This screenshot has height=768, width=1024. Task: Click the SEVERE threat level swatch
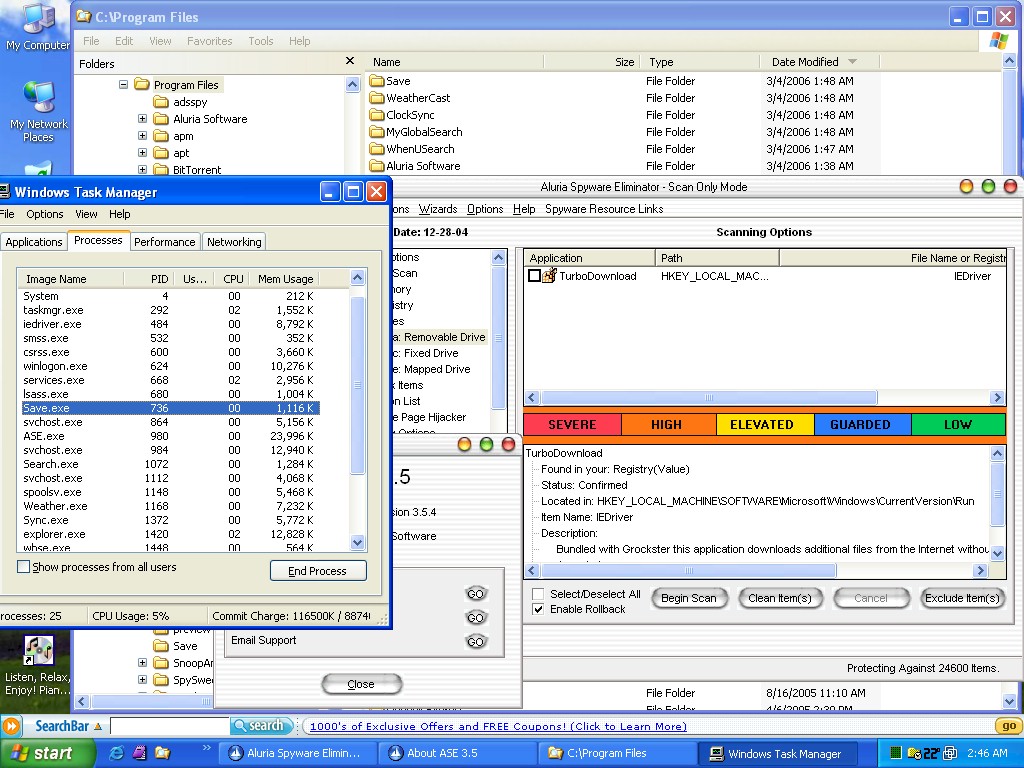(x=572, y=424)
